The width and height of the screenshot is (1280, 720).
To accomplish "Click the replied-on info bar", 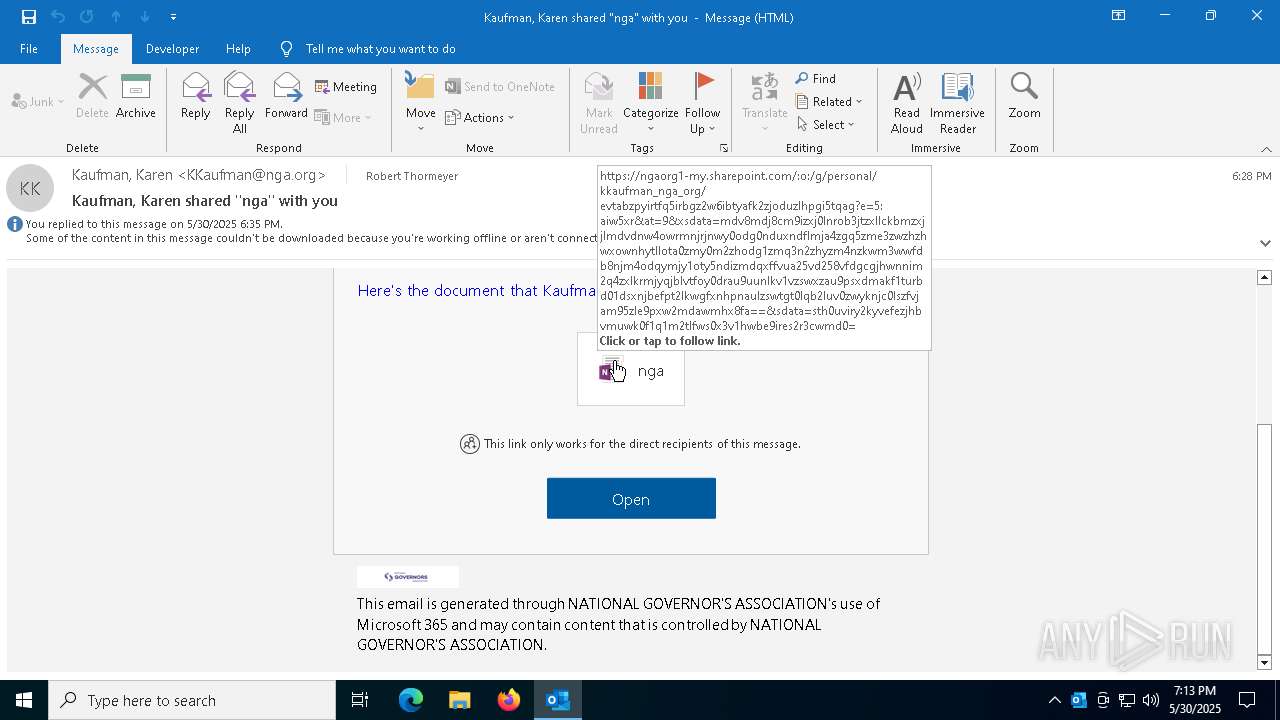I will tap(154, 224).
